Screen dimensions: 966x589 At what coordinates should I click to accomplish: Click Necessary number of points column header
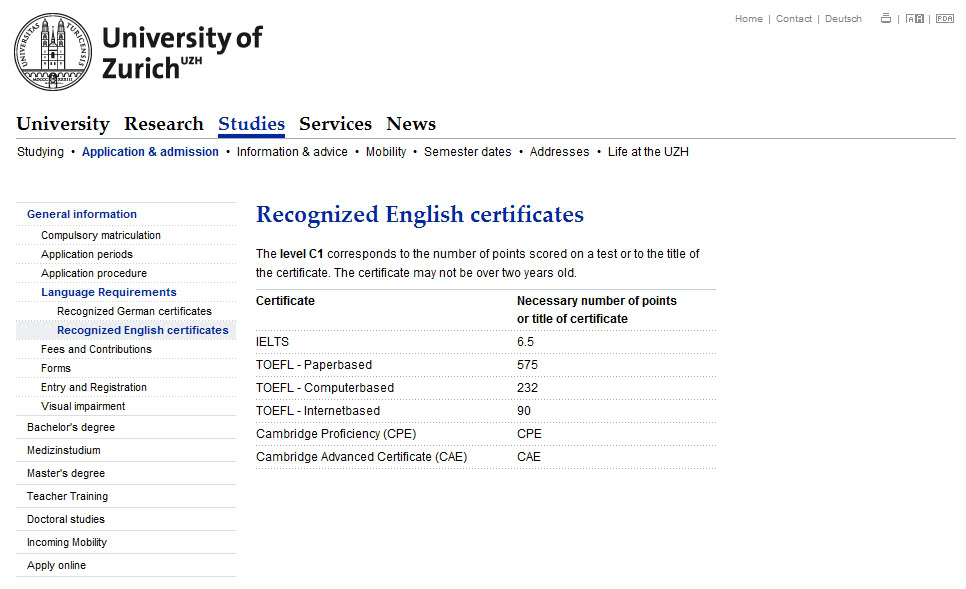pos(596,309)
